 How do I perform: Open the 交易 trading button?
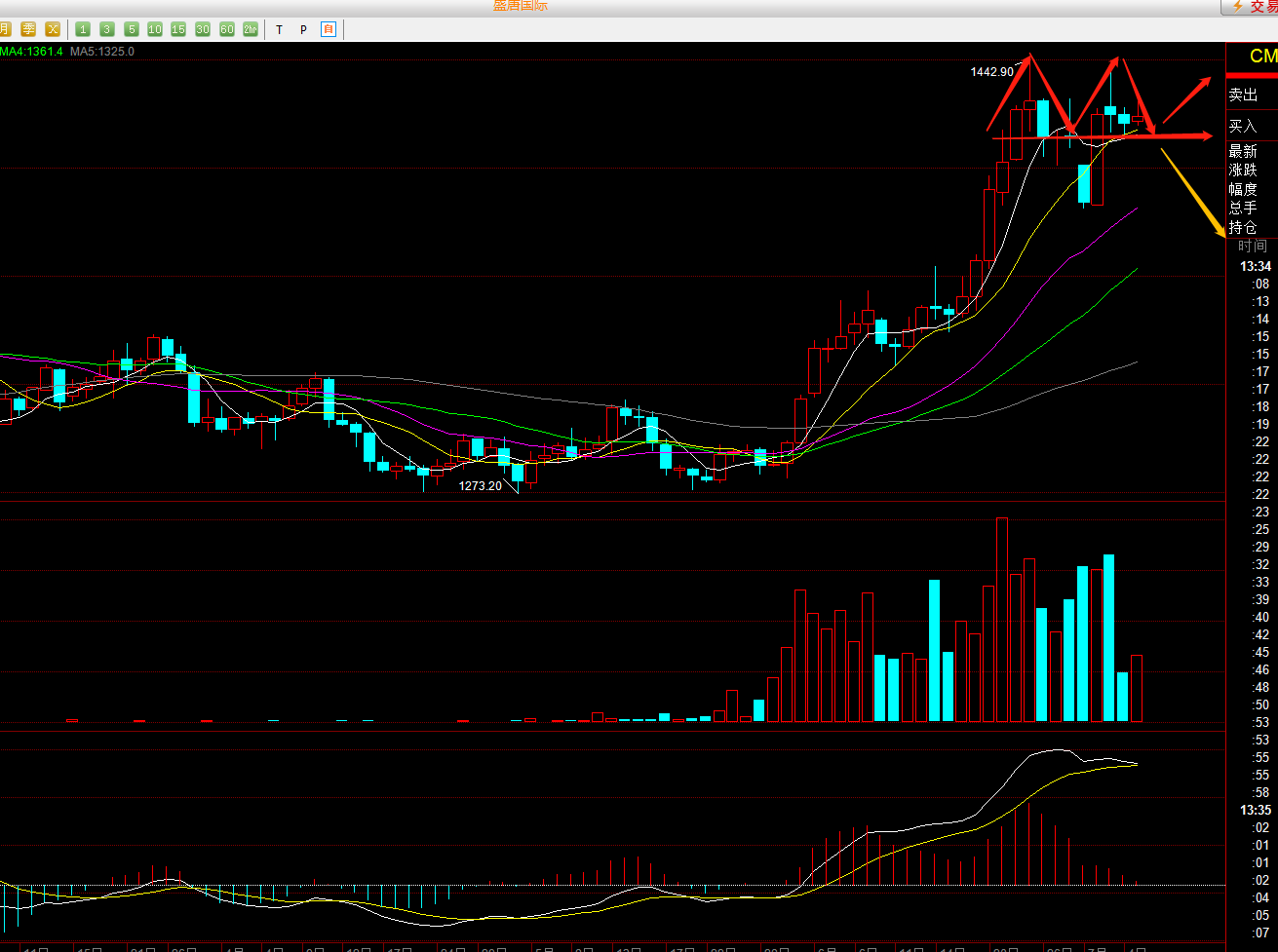click(x=1251, y=8)
